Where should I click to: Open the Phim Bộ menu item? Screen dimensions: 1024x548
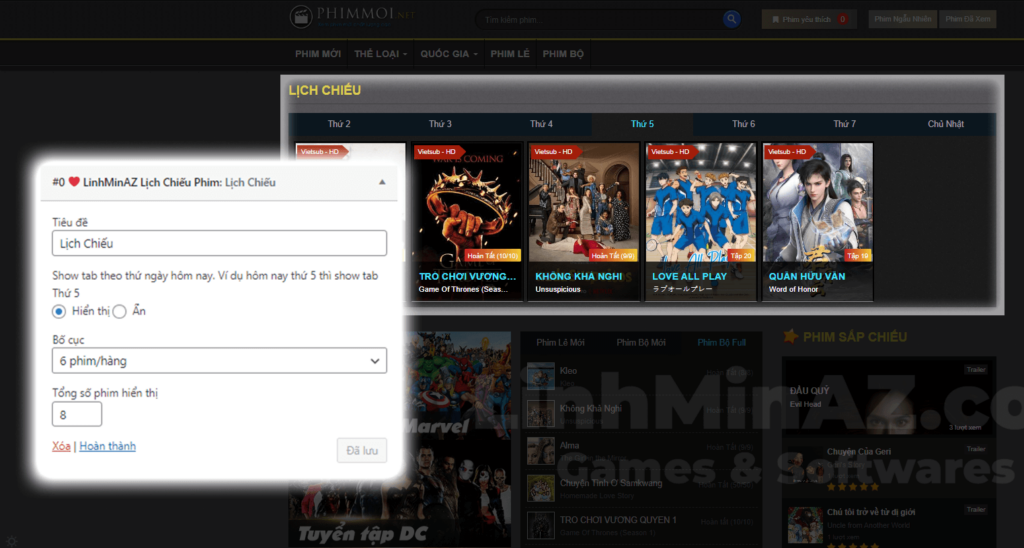[563, 54]
